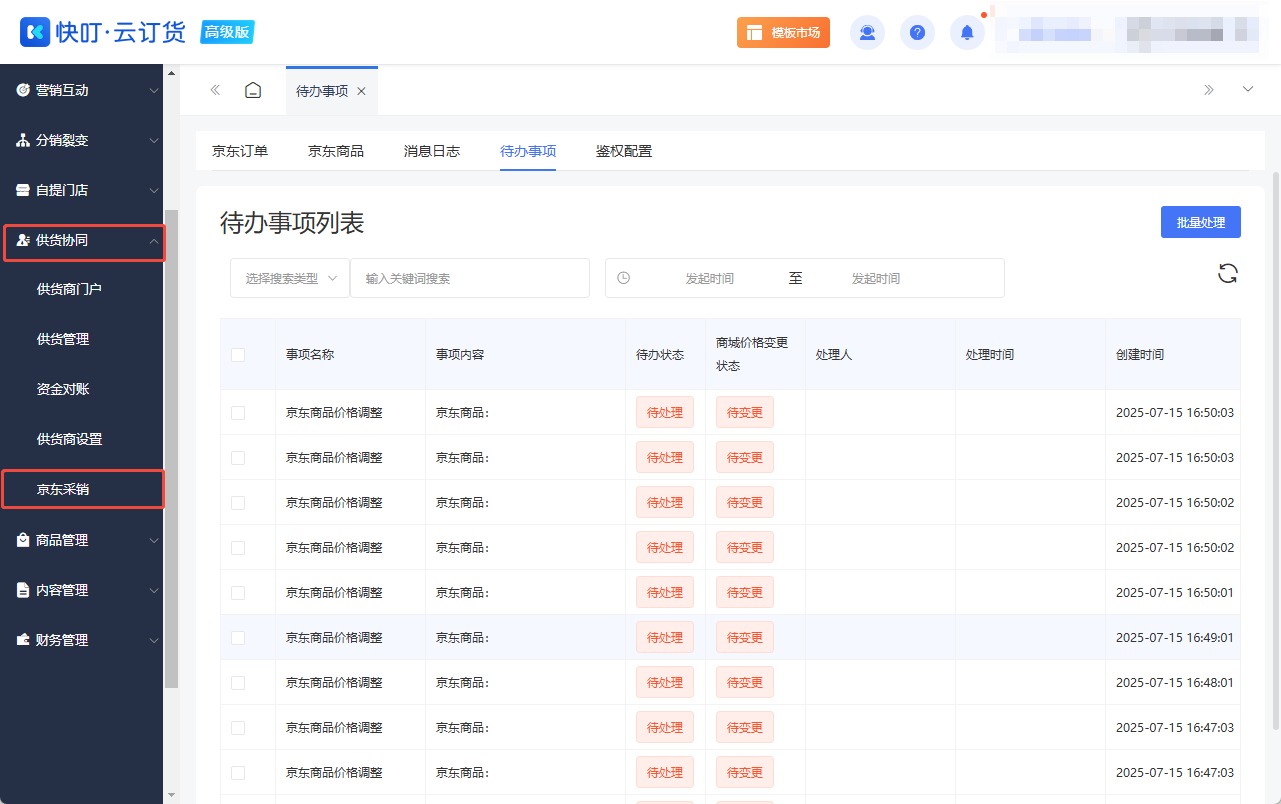Screen dimensions: 1281x804
Task: Expand the 自提门店 menu chevron
Action: pyautogui.click(x=153, y=191)
